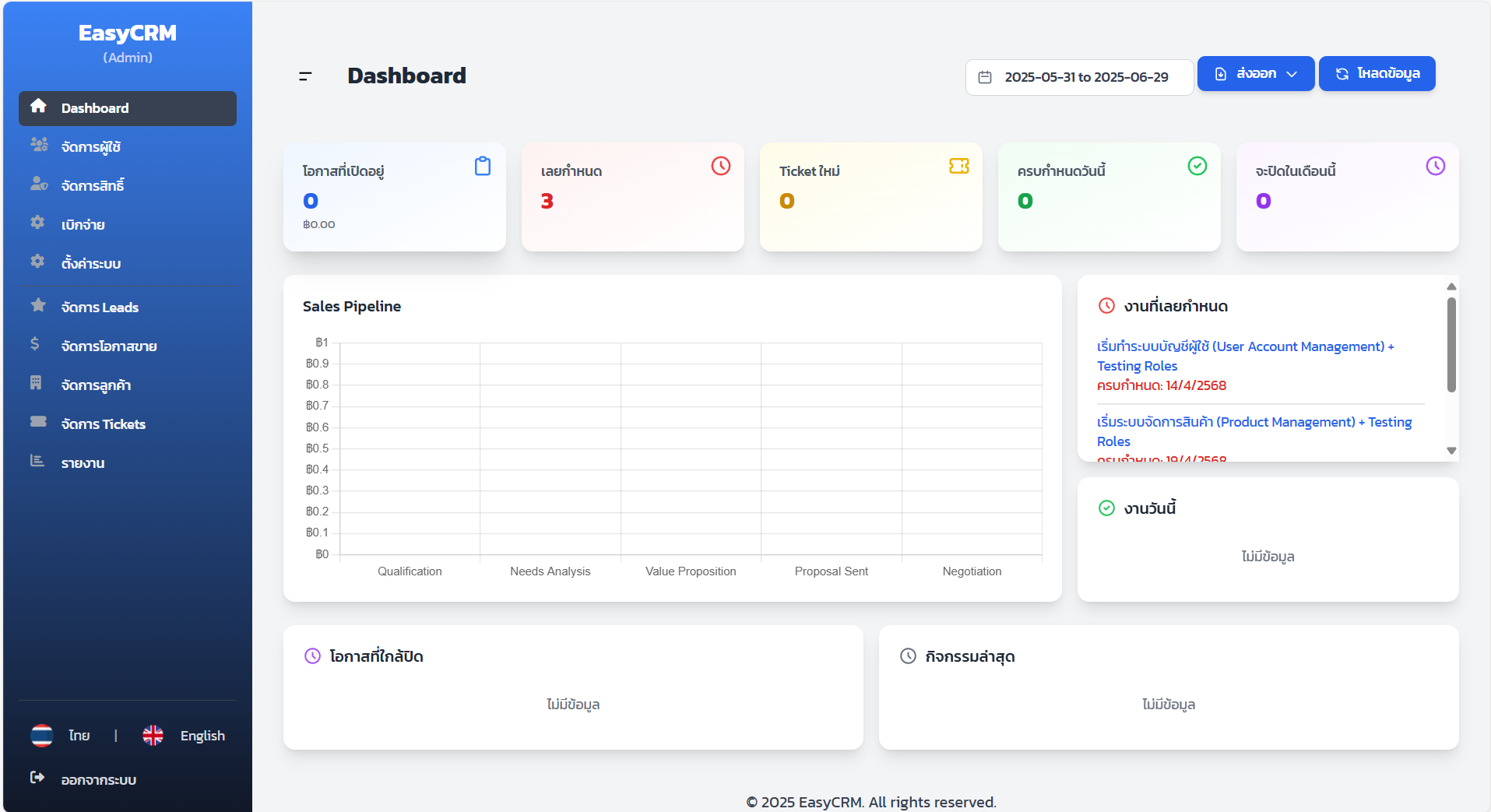Image resolution: width=1491 pixels, height=812 pixels.
Task: Click the Sales Pipeline heading
Action: coord(352,306)
